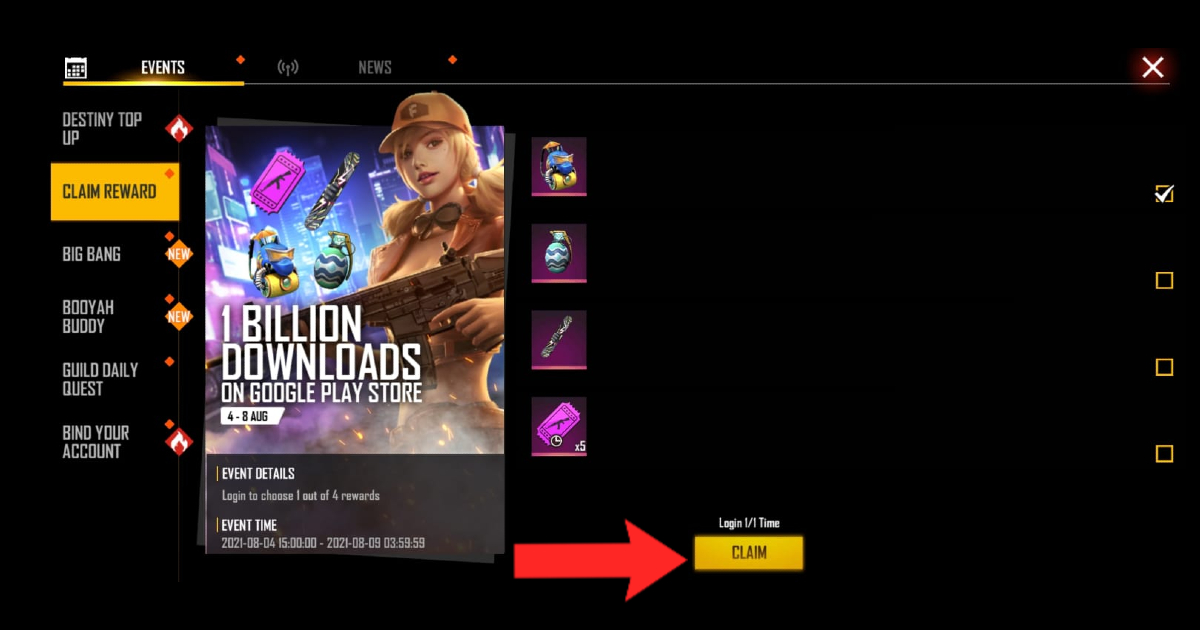Screen dimensions: 1200x630
Task: Tap the flame icon next to Bind Your Account
Action: click(179, 441)
